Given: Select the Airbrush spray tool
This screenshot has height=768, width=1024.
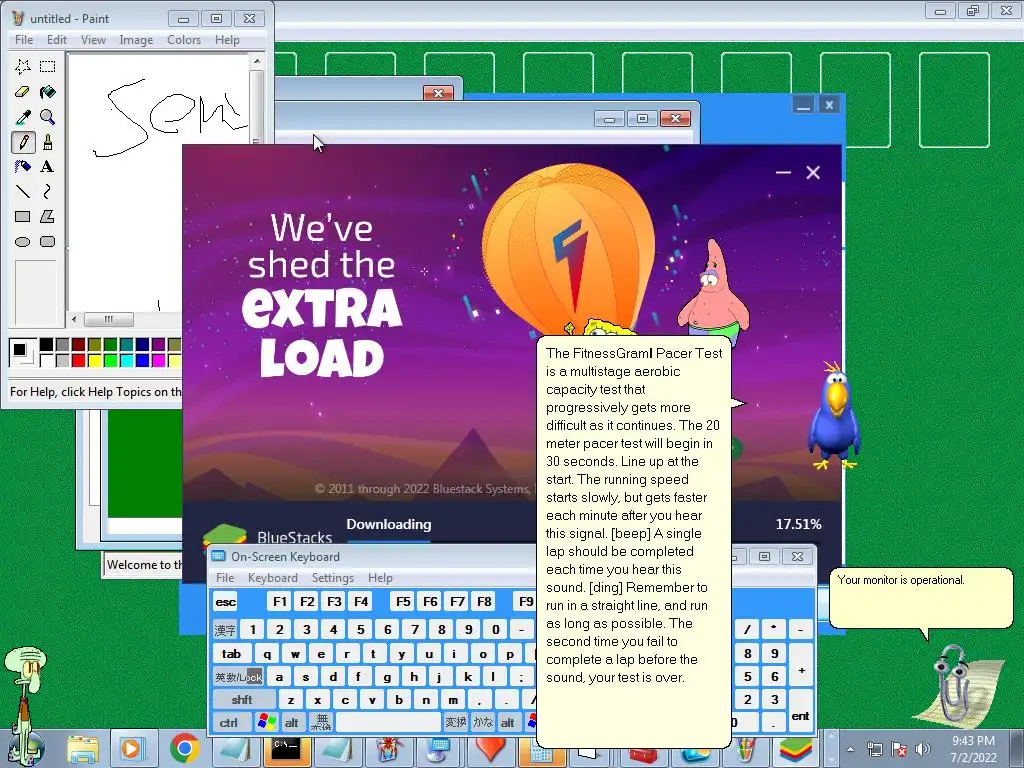Looking at the screenshot, I should click(23, 167).
